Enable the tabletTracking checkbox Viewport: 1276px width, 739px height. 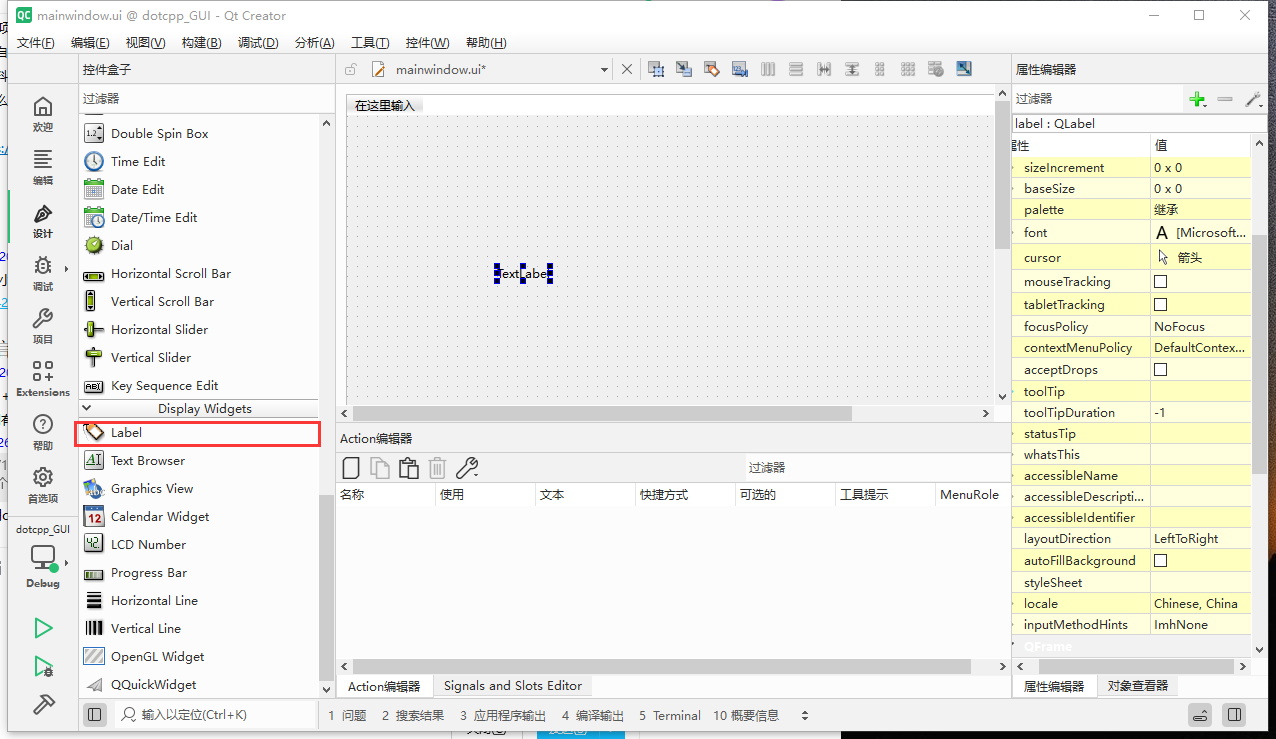click(x=1160, y=304)
